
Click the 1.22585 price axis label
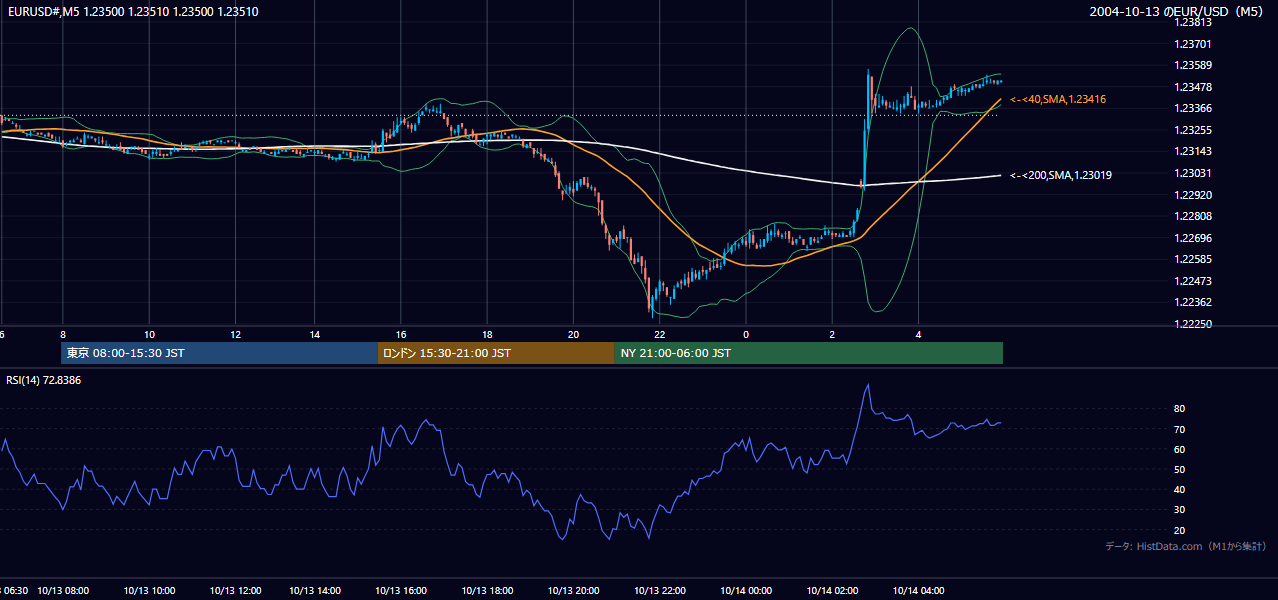click(1193, 259)
